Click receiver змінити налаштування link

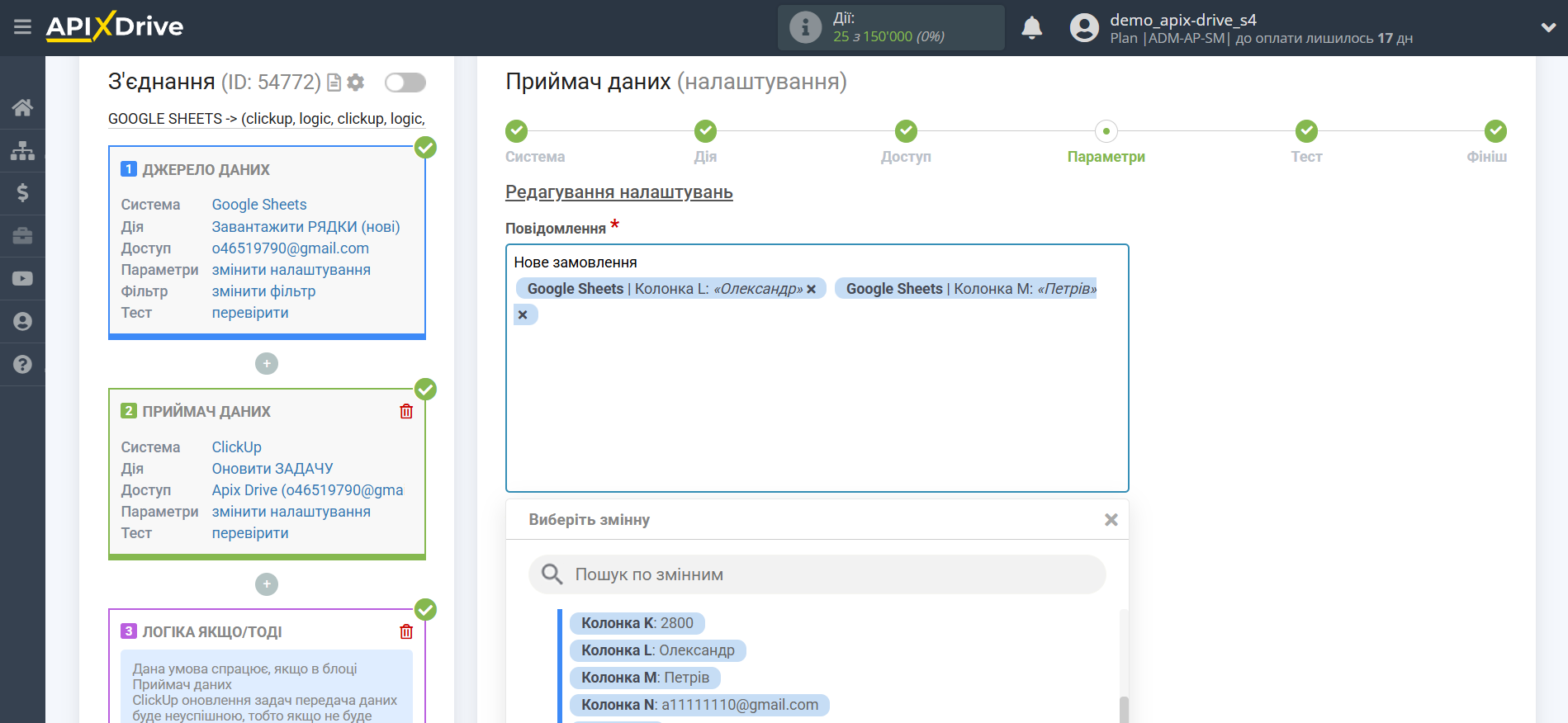click(x=291, y=512)
